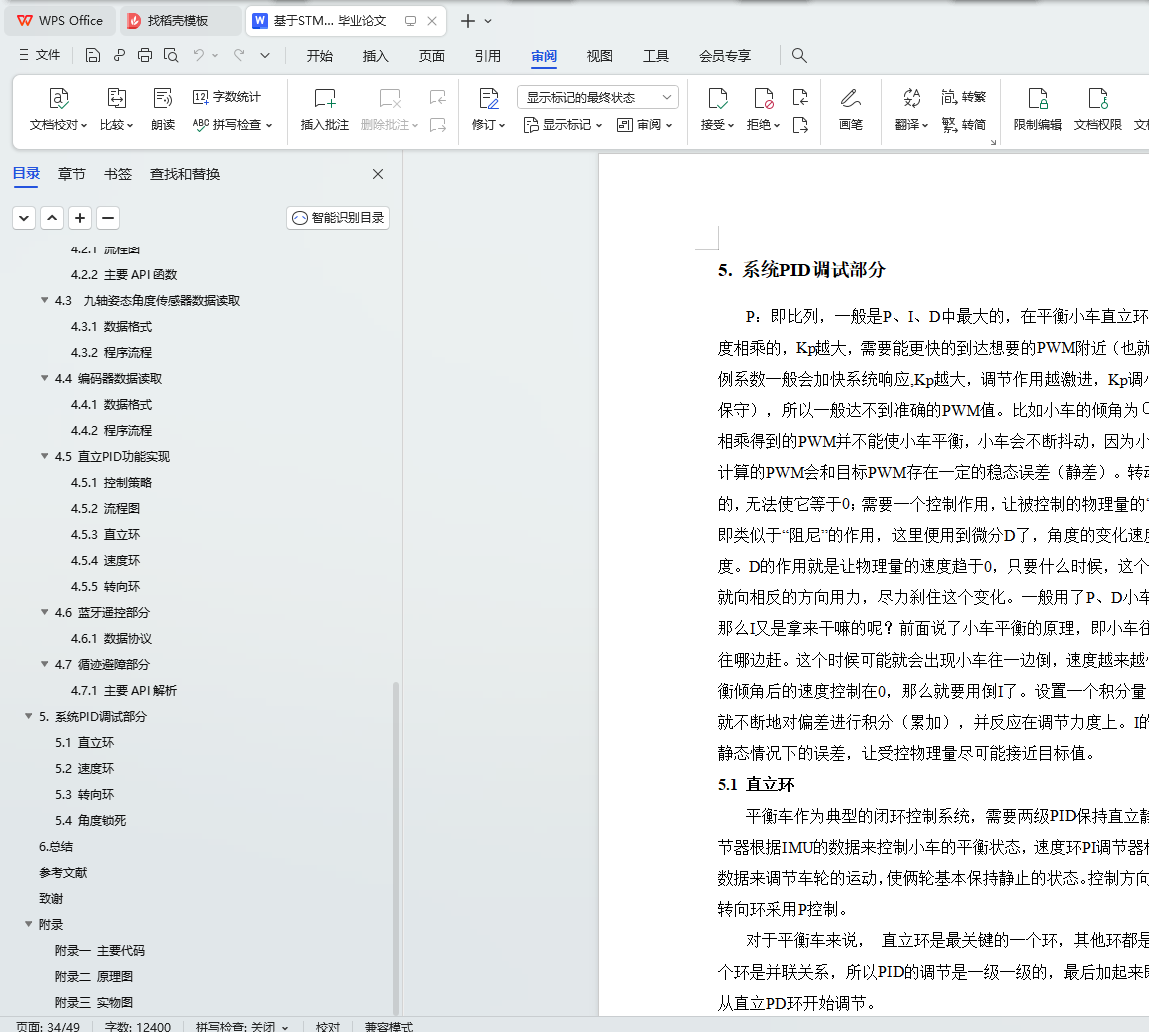This screenshot has height=1032, width=1149.
Task: Click the 限制编辑 restrict editing icon
Action: click(x=1038, y=98)
